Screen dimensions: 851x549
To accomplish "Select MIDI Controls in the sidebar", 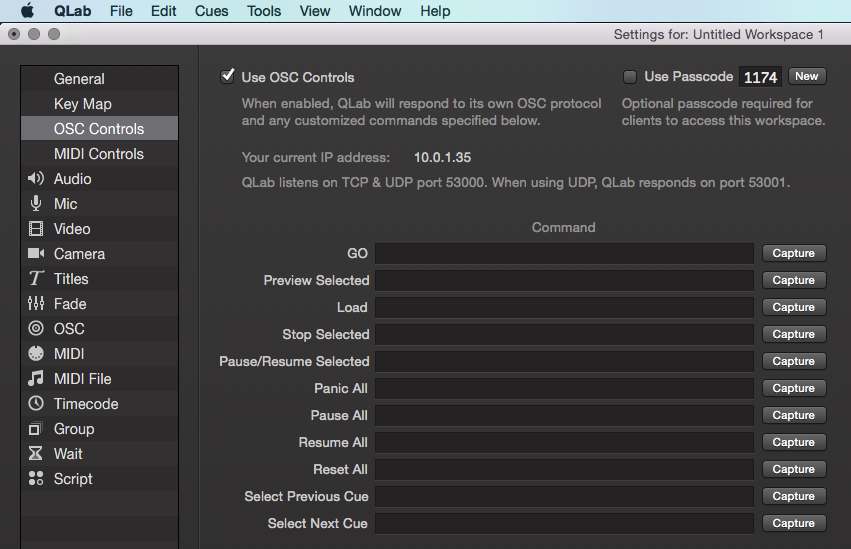I will pyautogui.click(x=99, y=154).
